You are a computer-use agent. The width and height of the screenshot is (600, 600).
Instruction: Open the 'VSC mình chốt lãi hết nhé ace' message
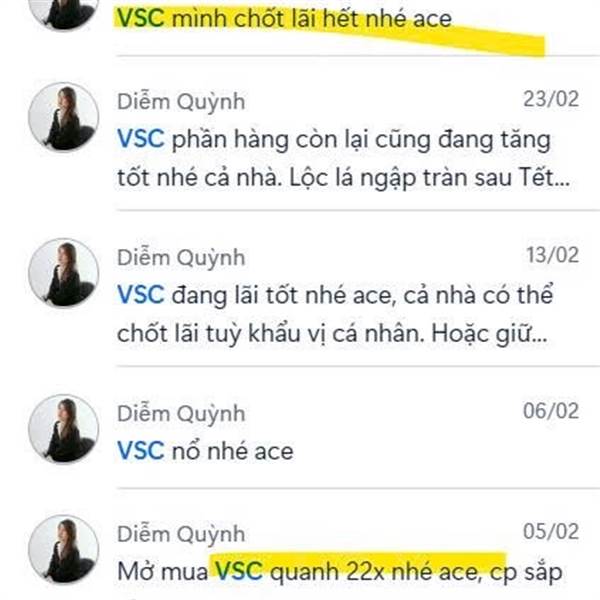point(284,18)
